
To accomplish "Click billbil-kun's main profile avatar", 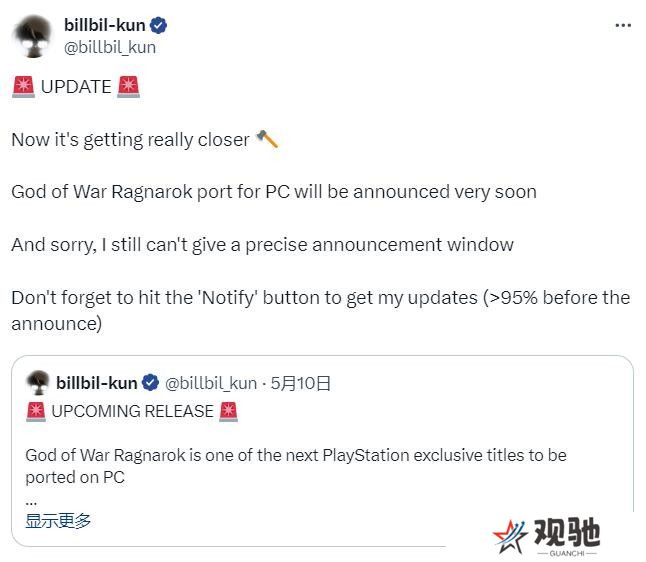I will click(33, 36).
